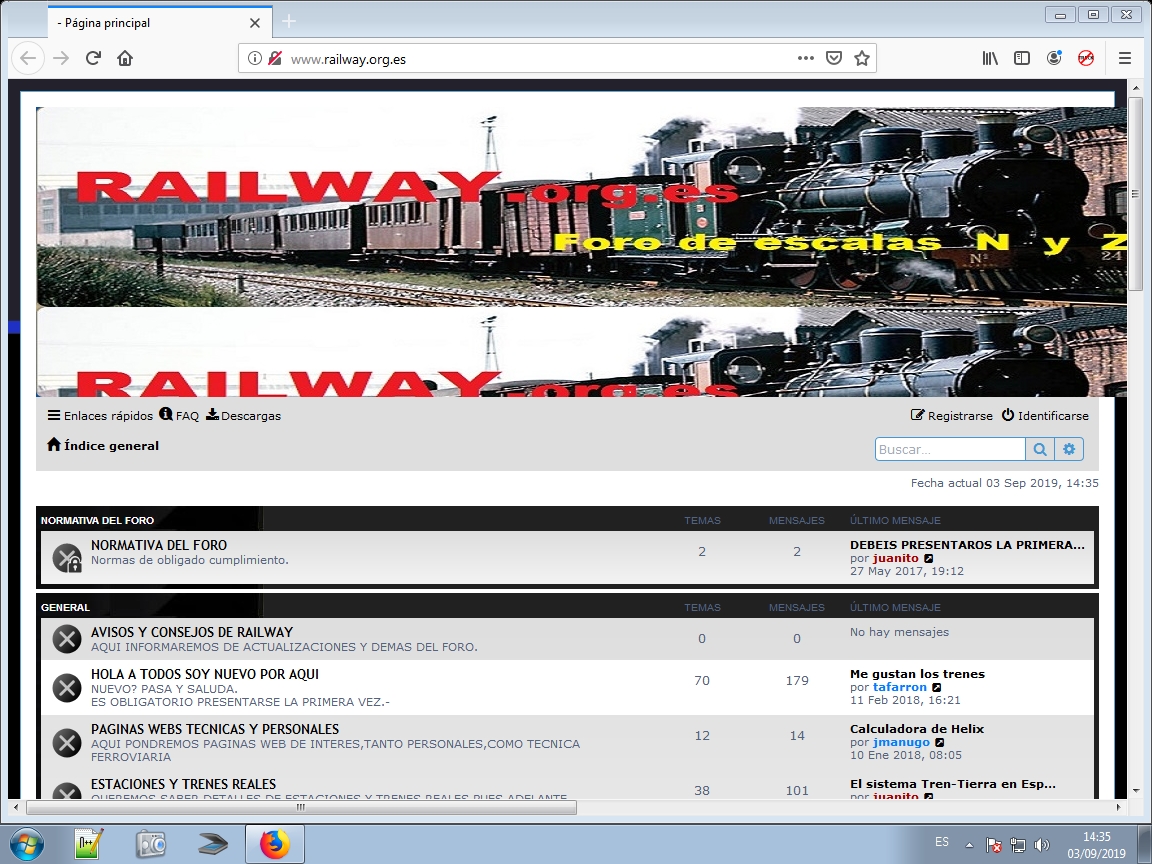Open the Firefox account icon
The image size is (1152, 864).
click(x=1054, y=58)
